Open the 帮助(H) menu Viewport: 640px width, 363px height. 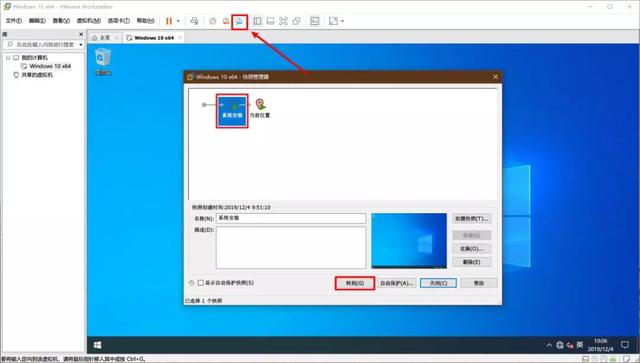tap(145, 21)
